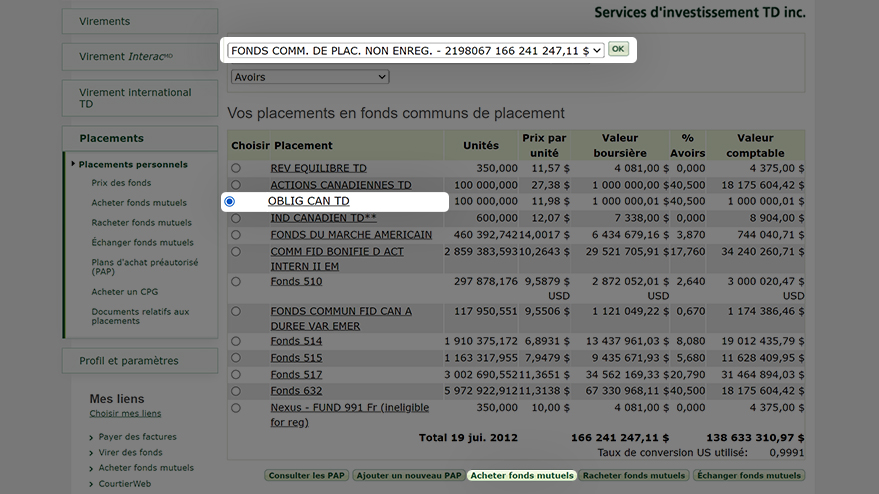Click Échanger fonds mutuels bottom button
Viewport: 879px width, 494px height.
click(x=749, y=475)
